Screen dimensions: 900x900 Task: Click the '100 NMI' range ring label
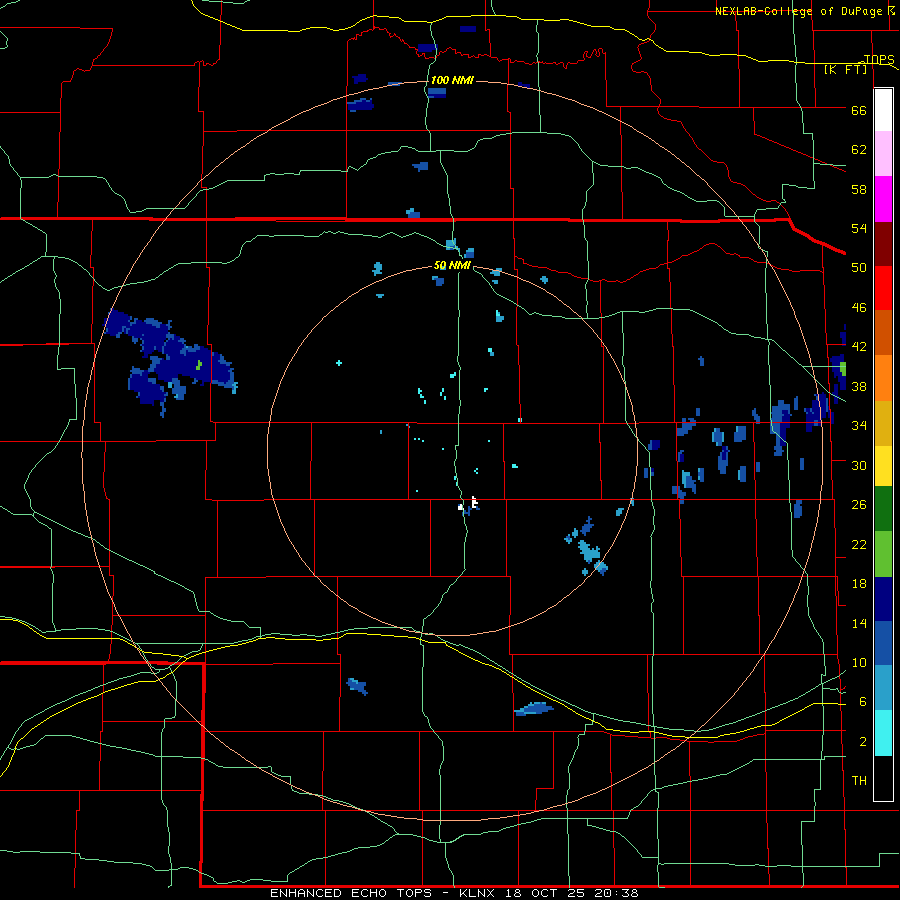coord(452,80)
